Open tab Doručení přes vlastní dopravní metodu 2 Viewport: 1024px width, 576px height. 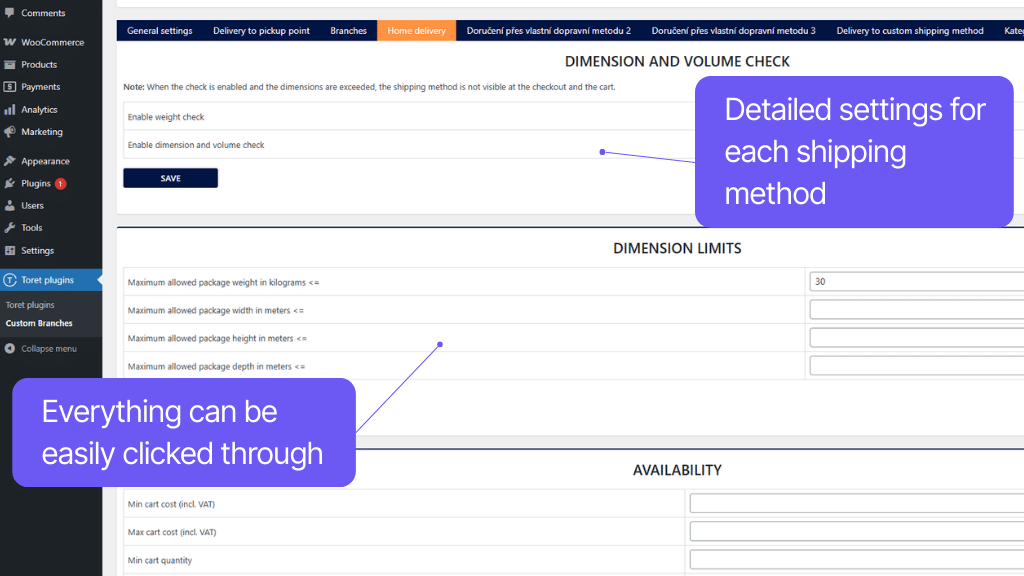(549, 31)
